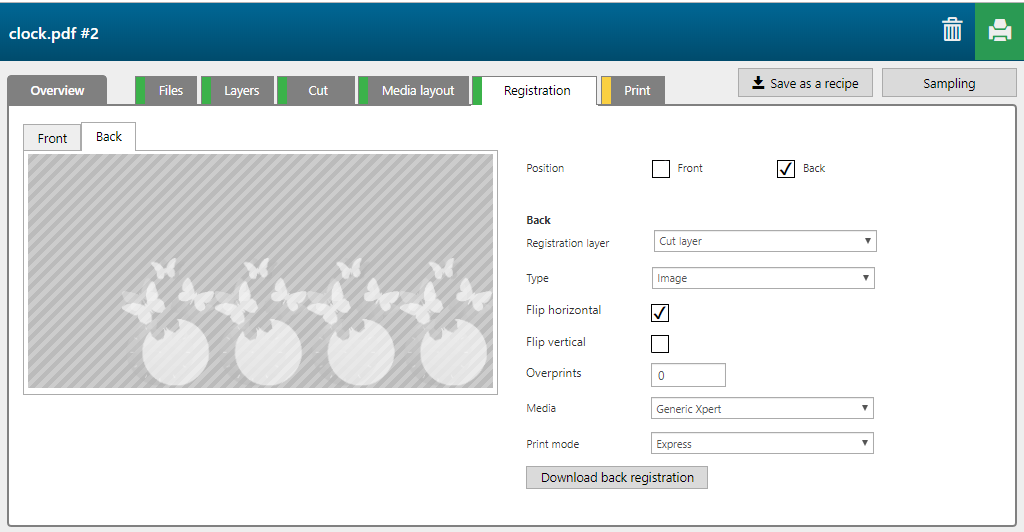
Task: Disable Flip horizontal checkbox
Action: tap(660, 313)
